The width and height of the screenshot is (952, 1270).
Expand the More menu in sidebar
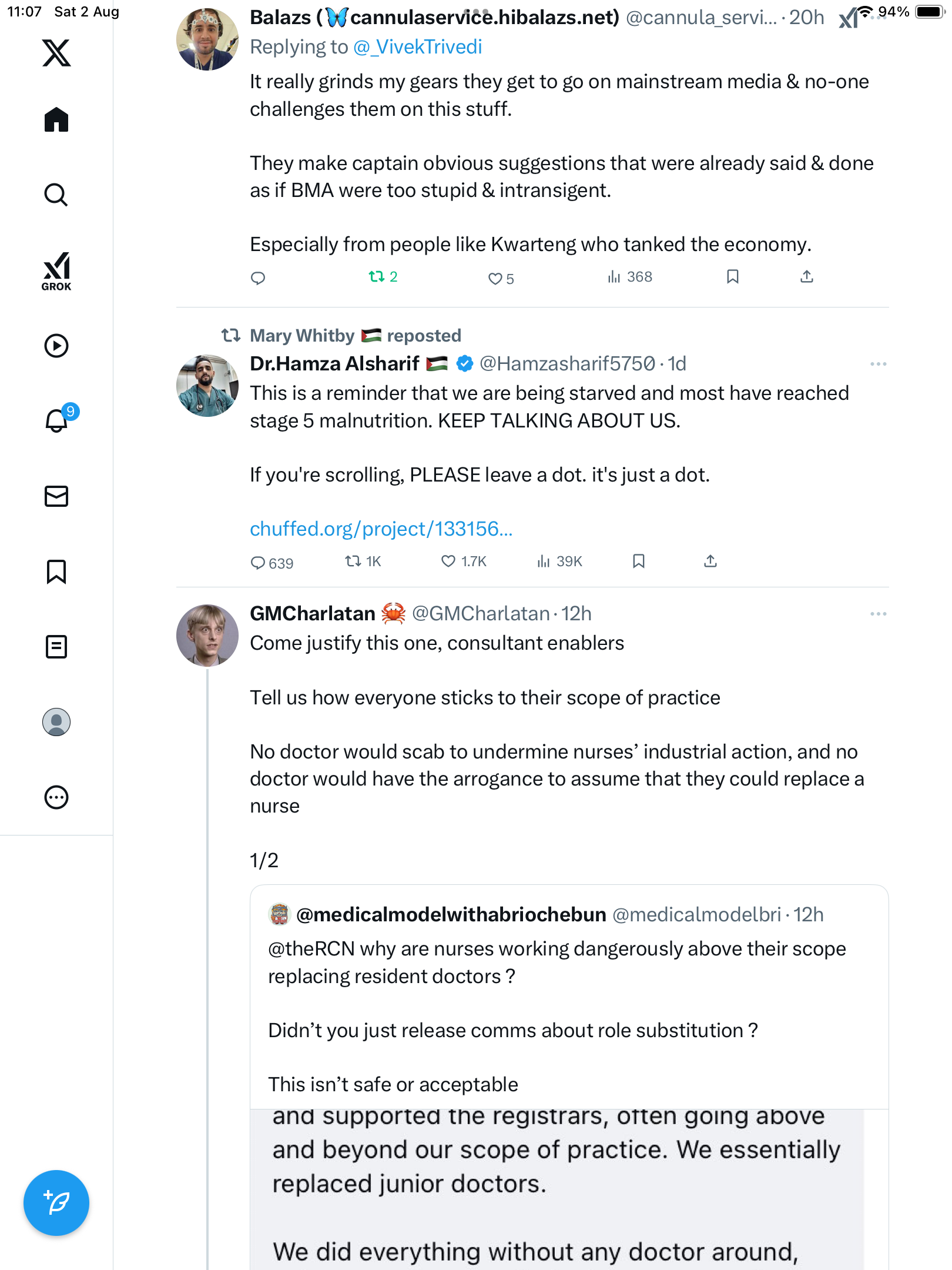pyautogui.click(x=56, y=797)
